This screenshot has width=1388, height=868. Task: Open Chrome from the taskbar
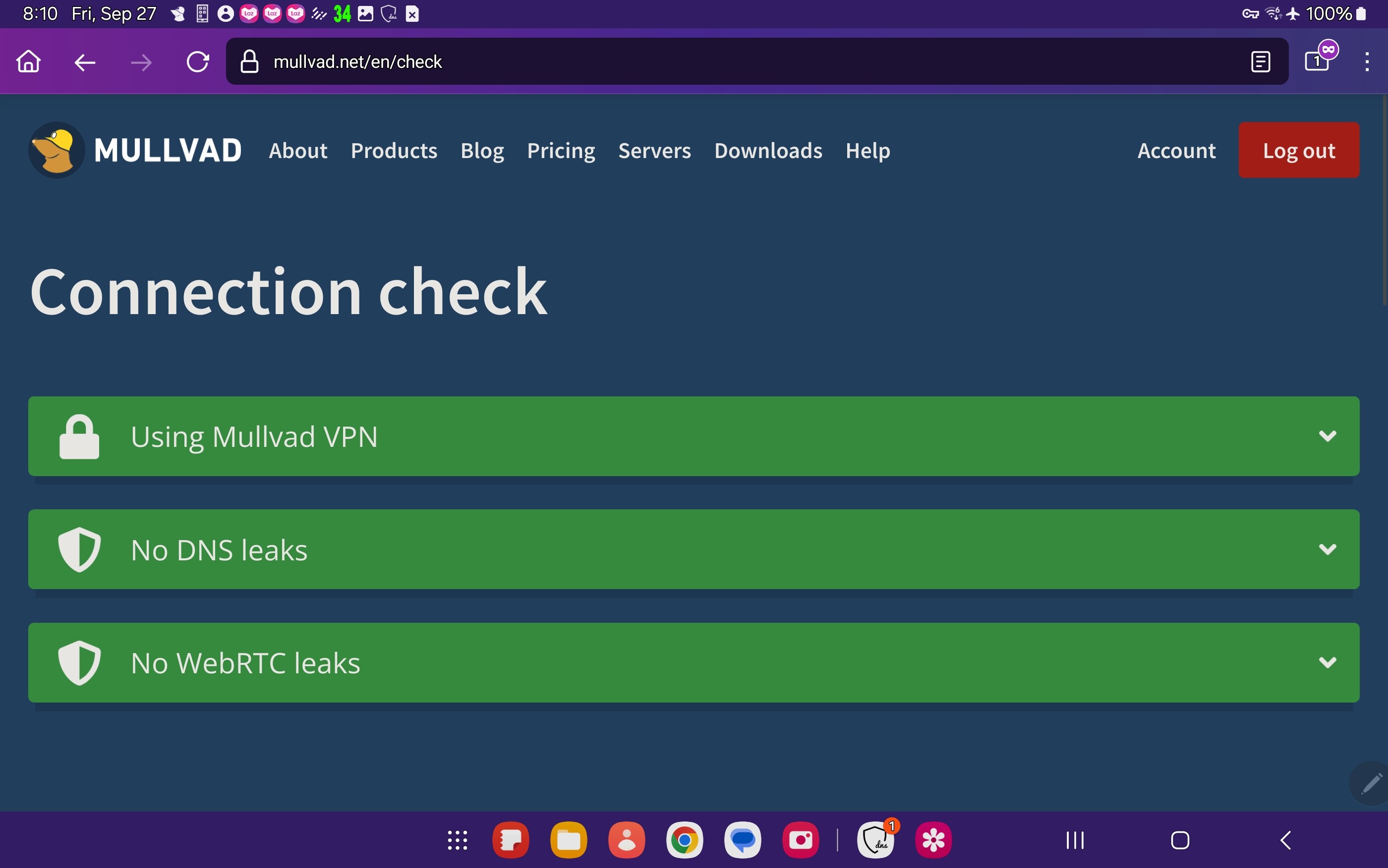tap(684, 840)
